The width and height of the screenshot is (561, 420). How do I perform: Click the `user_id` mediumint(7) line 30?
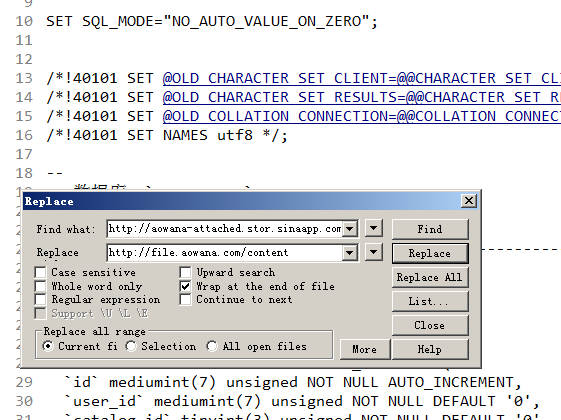pyautogui.click(x=301, y=401)
